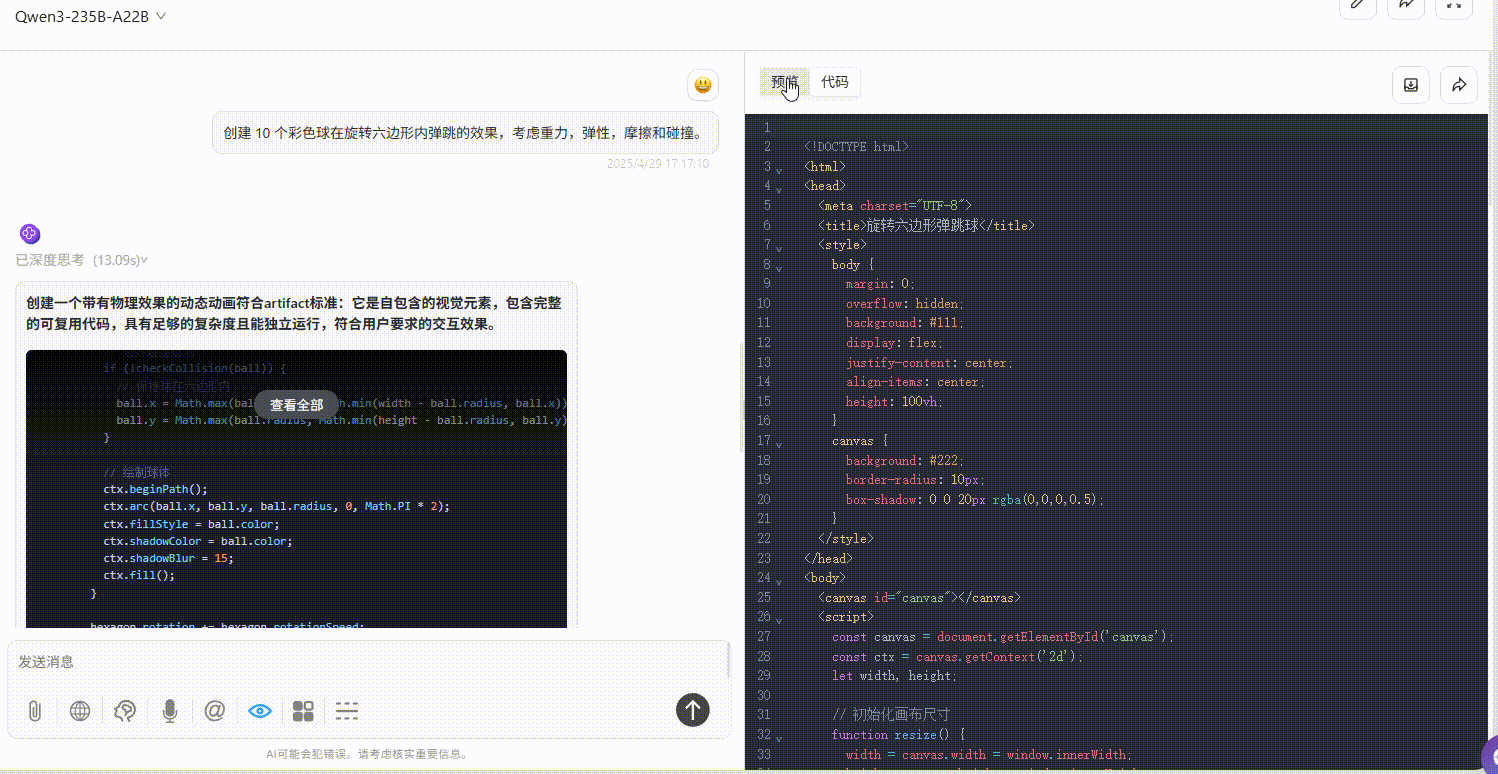
Task: Click the height: 100vh code line
Action: click(x=894, y=402)
